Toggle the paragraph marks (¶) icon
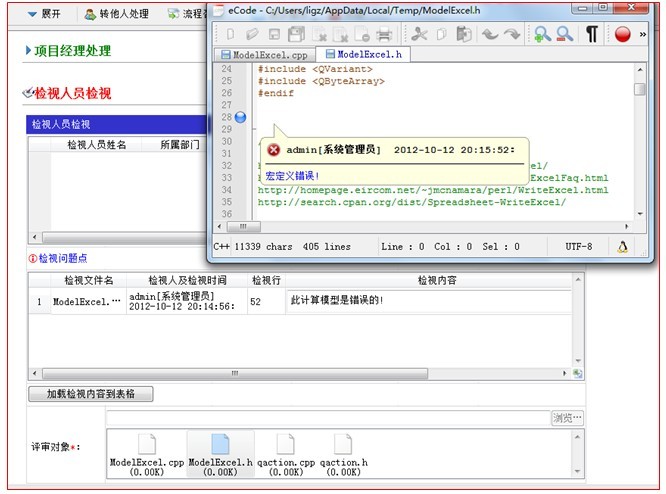 [592, 35]
